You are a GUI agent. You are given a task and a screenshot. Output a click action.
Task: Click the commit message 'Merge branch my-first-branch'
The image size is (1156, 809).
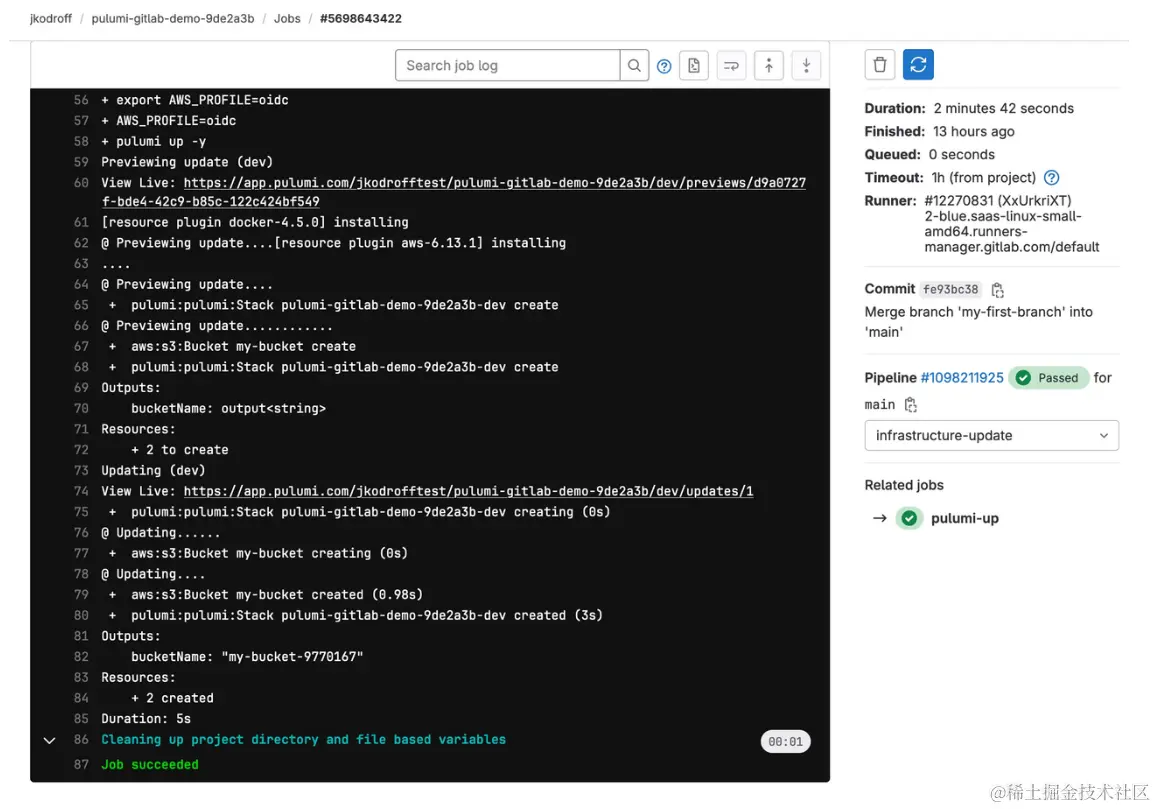978,322
